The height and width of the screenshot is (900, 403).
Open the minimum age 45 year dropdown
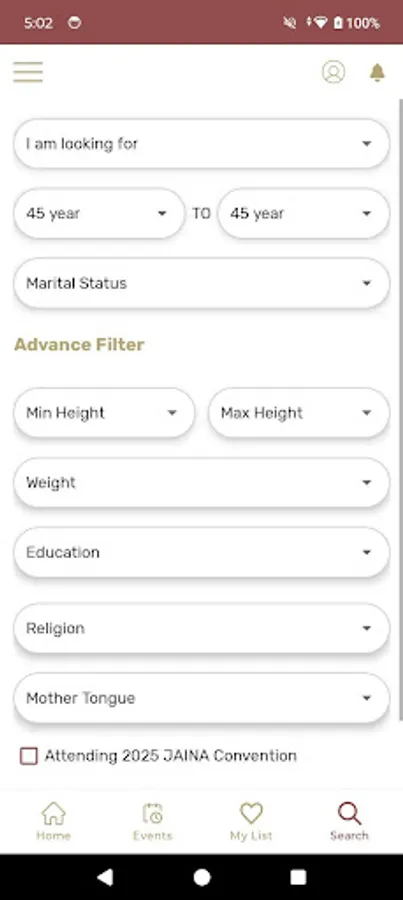(99, 214)
